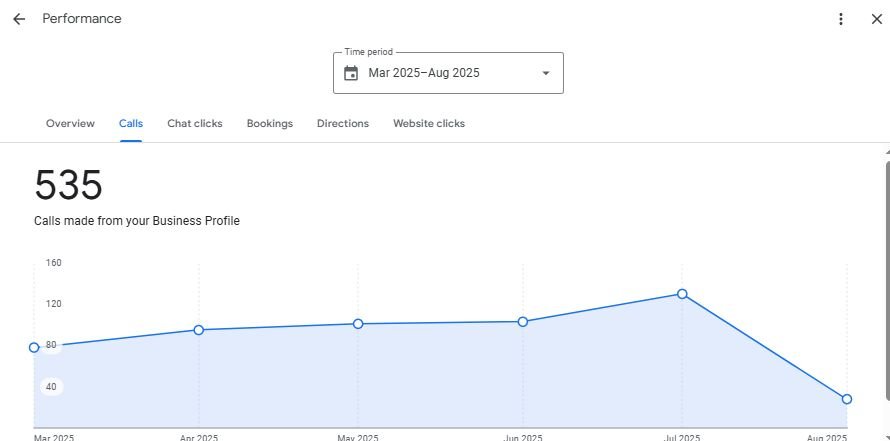Open the Directions tab
890x441 pixels.
[x=343, y=123]
